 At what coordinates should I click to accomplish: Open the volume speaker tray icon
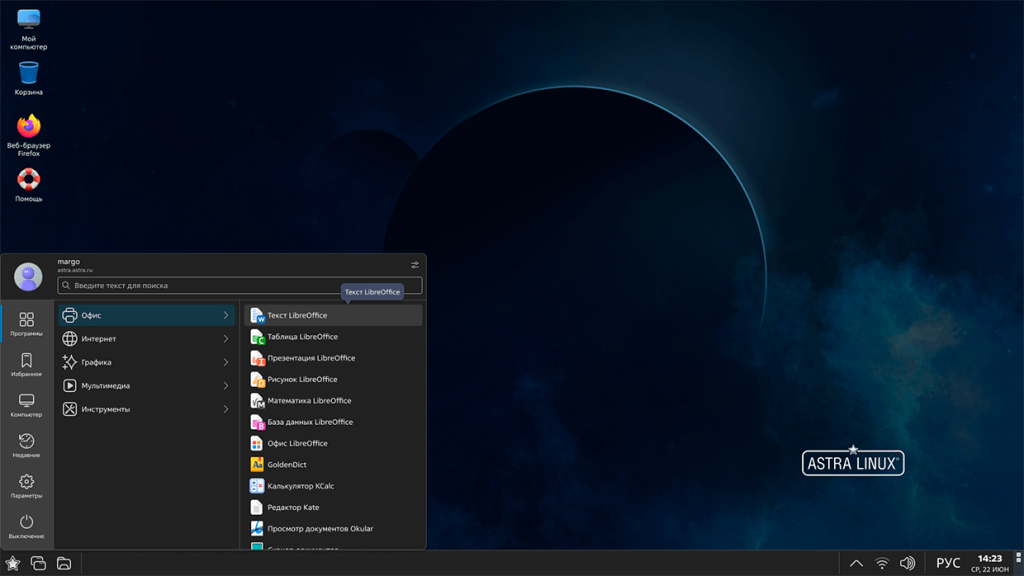[x=907, y=563]
